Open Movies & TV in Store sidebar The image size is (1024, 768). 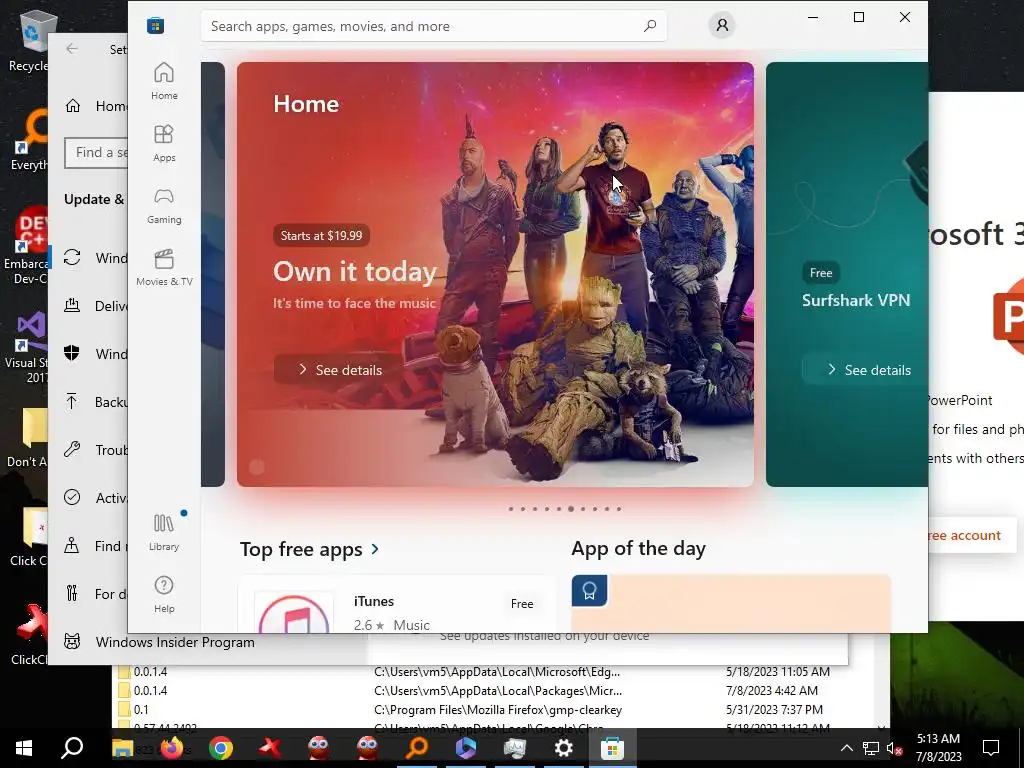click(164, 267)
